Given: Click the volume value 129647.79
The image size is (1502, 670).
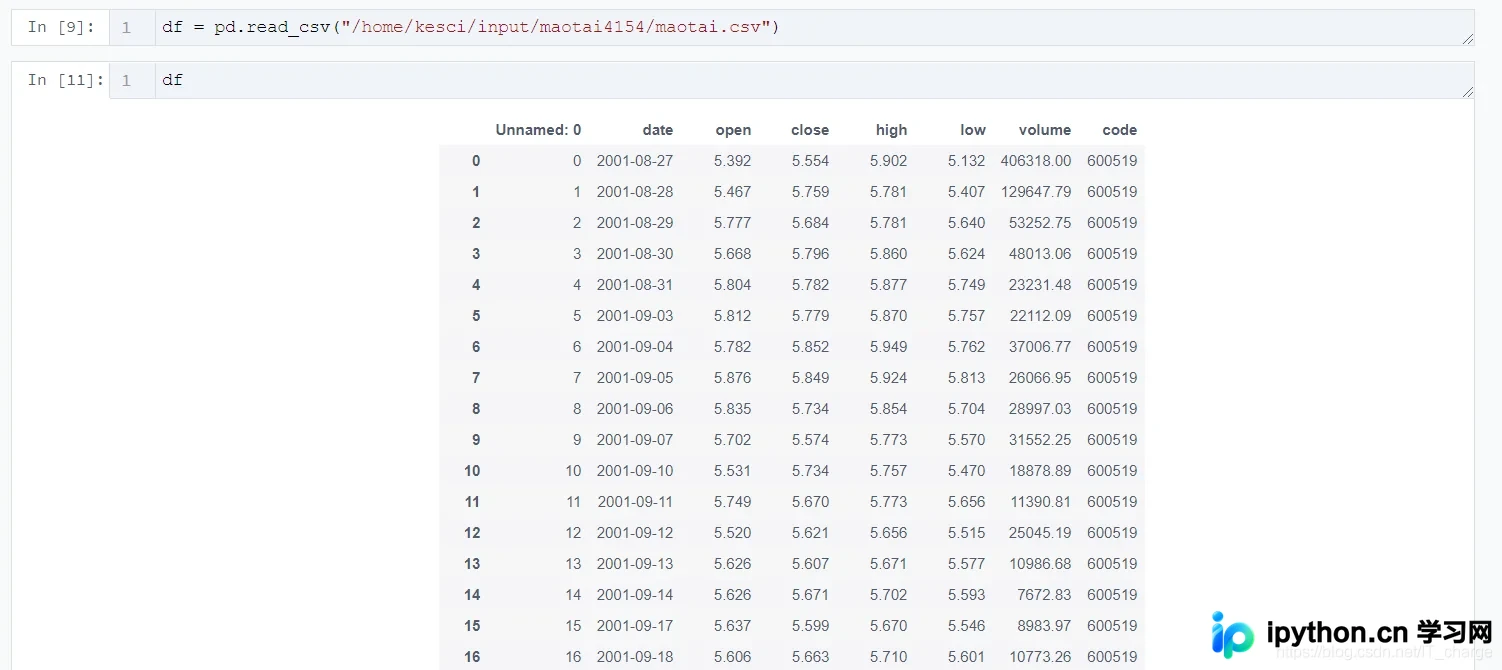Looking at the screenshot, I should pyautogui.click(x=1036, y=192).
